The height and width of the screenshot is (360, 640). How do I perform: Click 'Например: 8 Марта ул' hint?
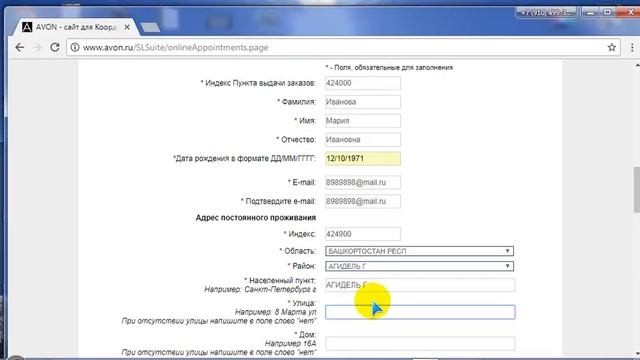(x=276, y=312)
